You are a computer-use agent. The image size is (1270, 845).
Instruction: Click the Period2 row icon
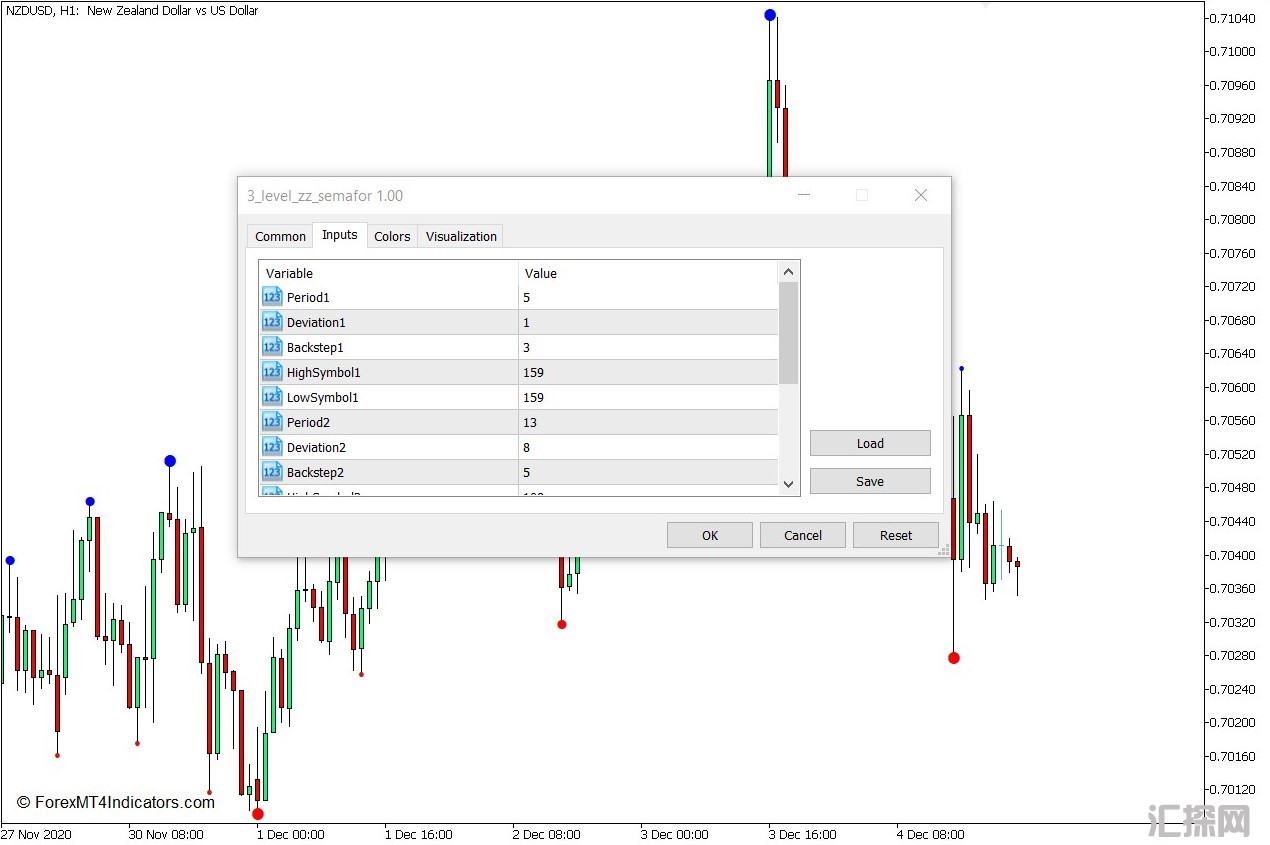coord(272,422)
